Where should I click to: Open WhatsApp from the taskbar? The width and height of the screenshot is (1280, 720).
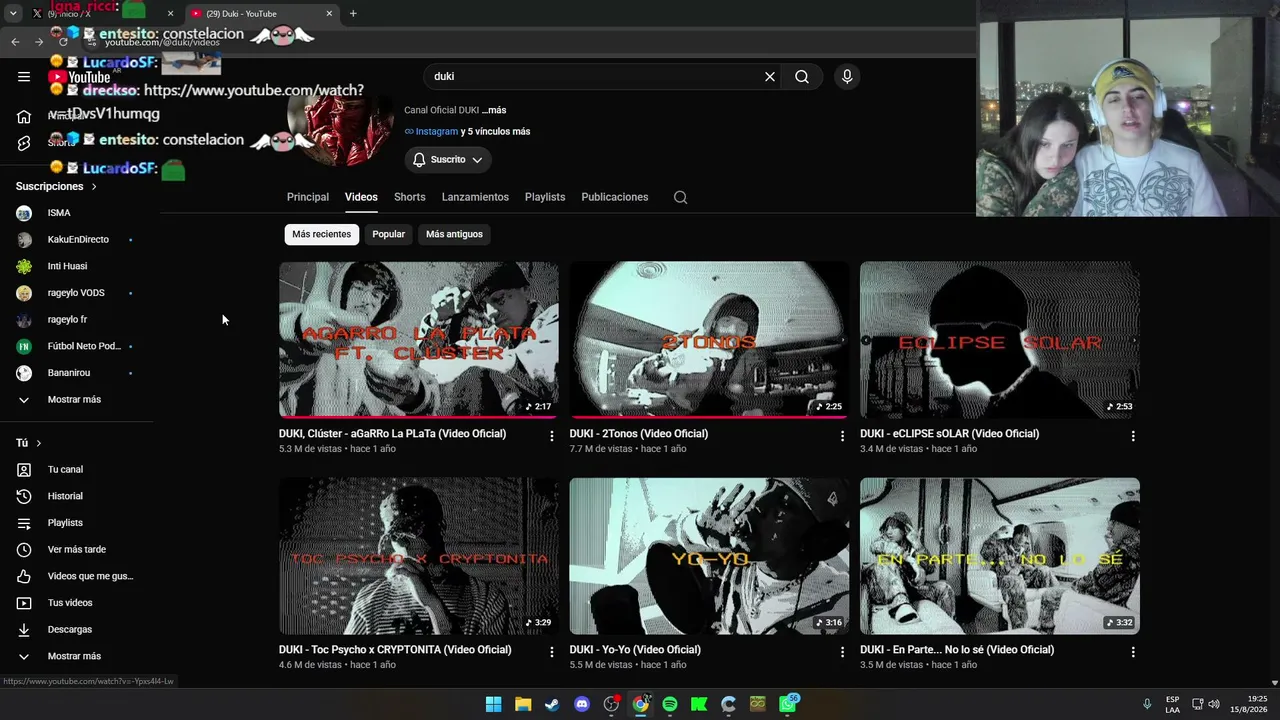click(788, 704)
